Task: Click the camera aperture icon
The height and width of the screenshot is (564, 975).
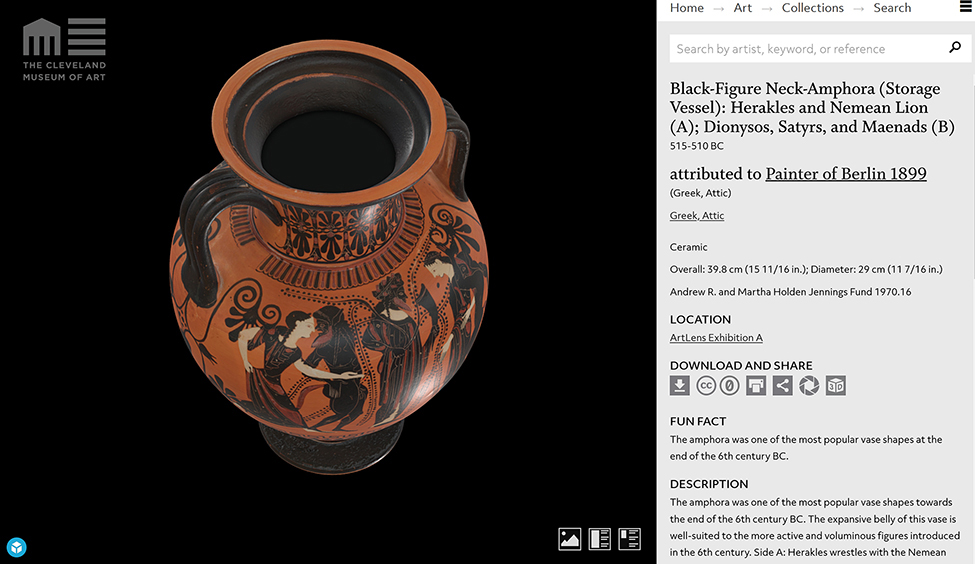Action: coord(809,386)
